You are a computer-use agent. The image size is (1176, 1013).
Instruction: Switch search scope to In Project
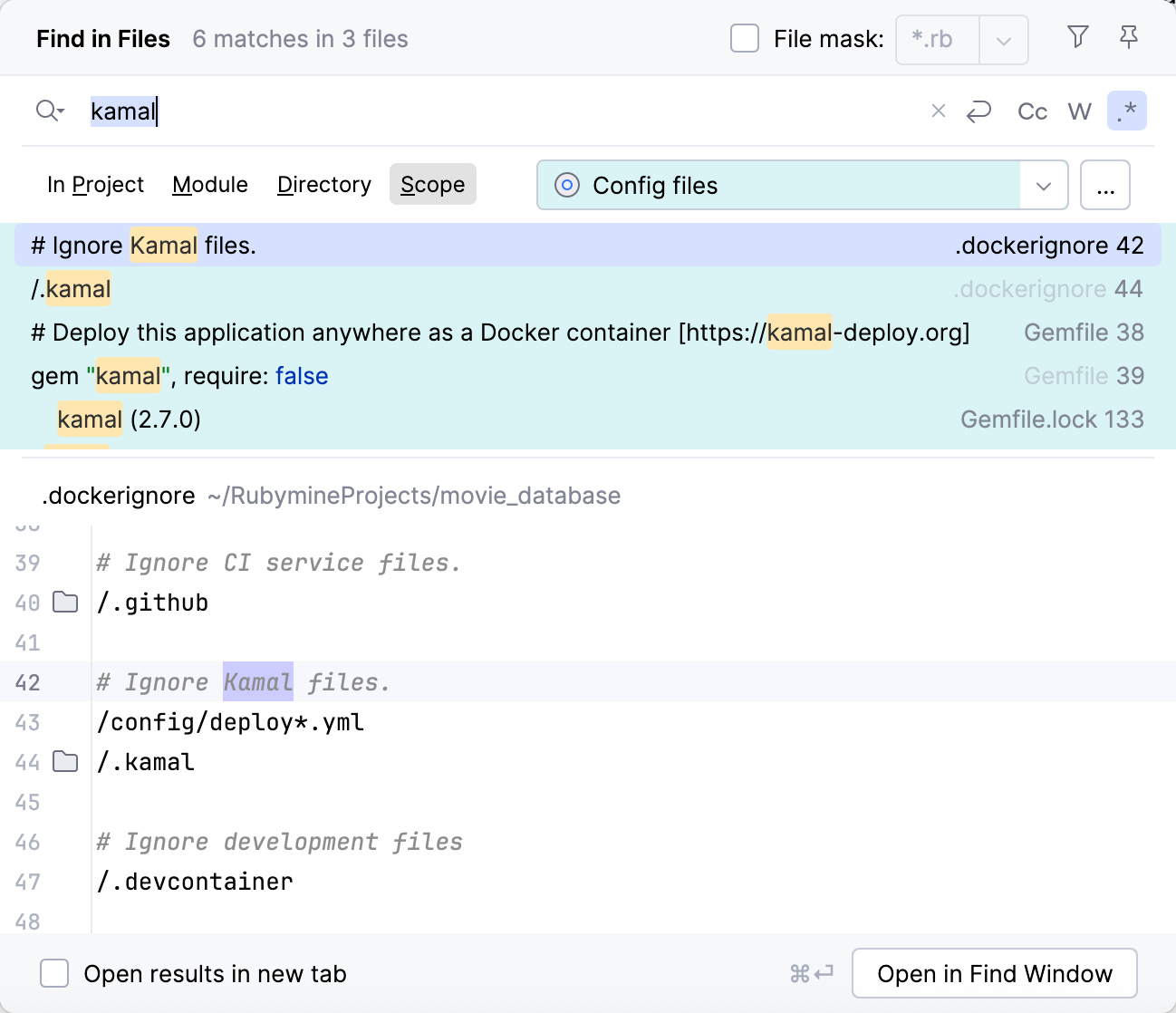pos(95,184)
